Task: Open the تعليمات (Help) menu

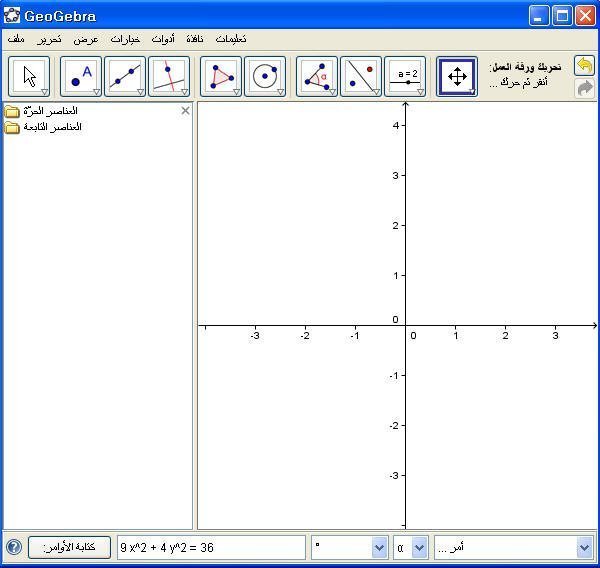Action: pos(231,39)
